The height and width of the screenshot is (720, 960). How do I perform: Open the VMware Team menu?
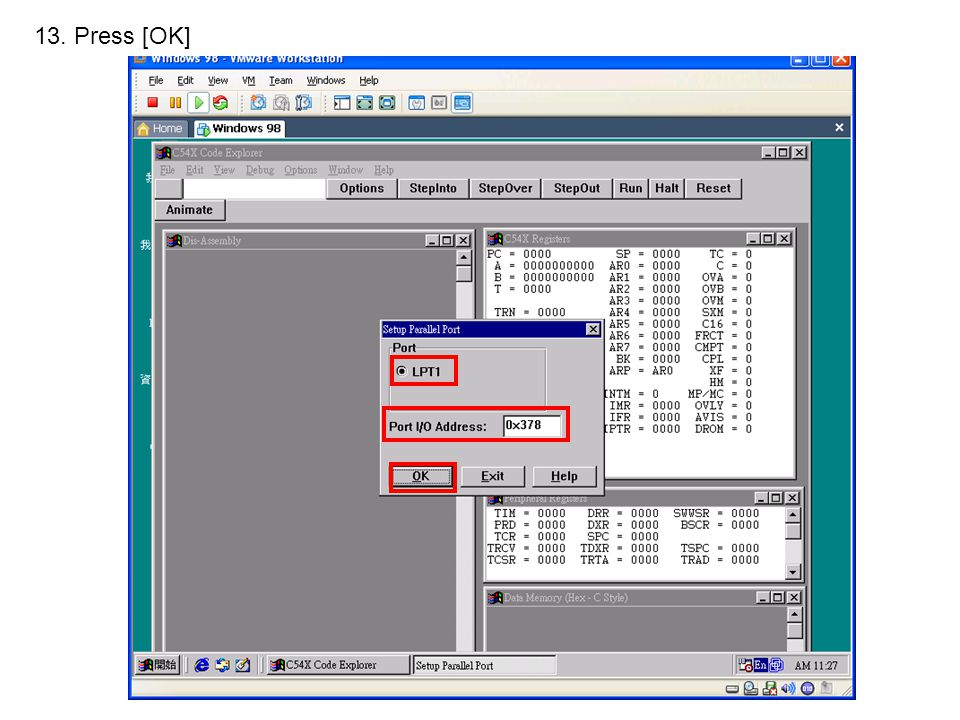(x=280, y=80)
